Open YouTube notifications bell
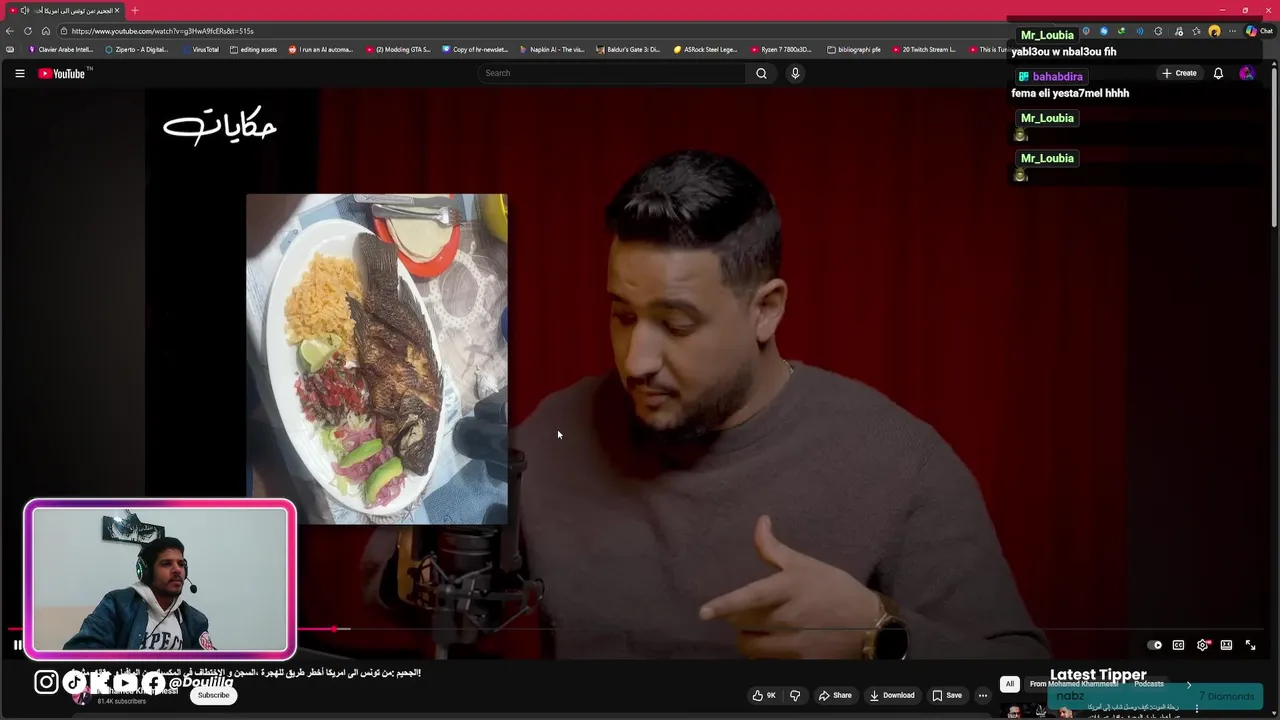 pyautogui.click(x=1218, y=73)
